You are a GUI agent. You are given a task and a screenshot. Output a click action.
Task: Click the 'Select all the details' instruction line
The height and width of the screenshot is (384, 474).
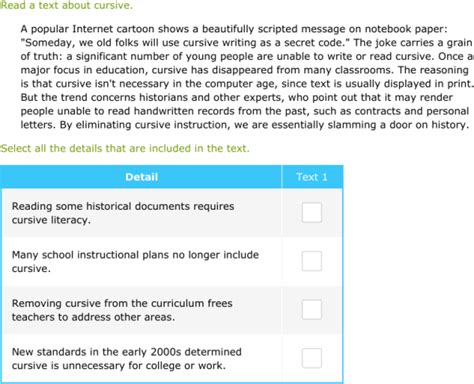point(125,148)
